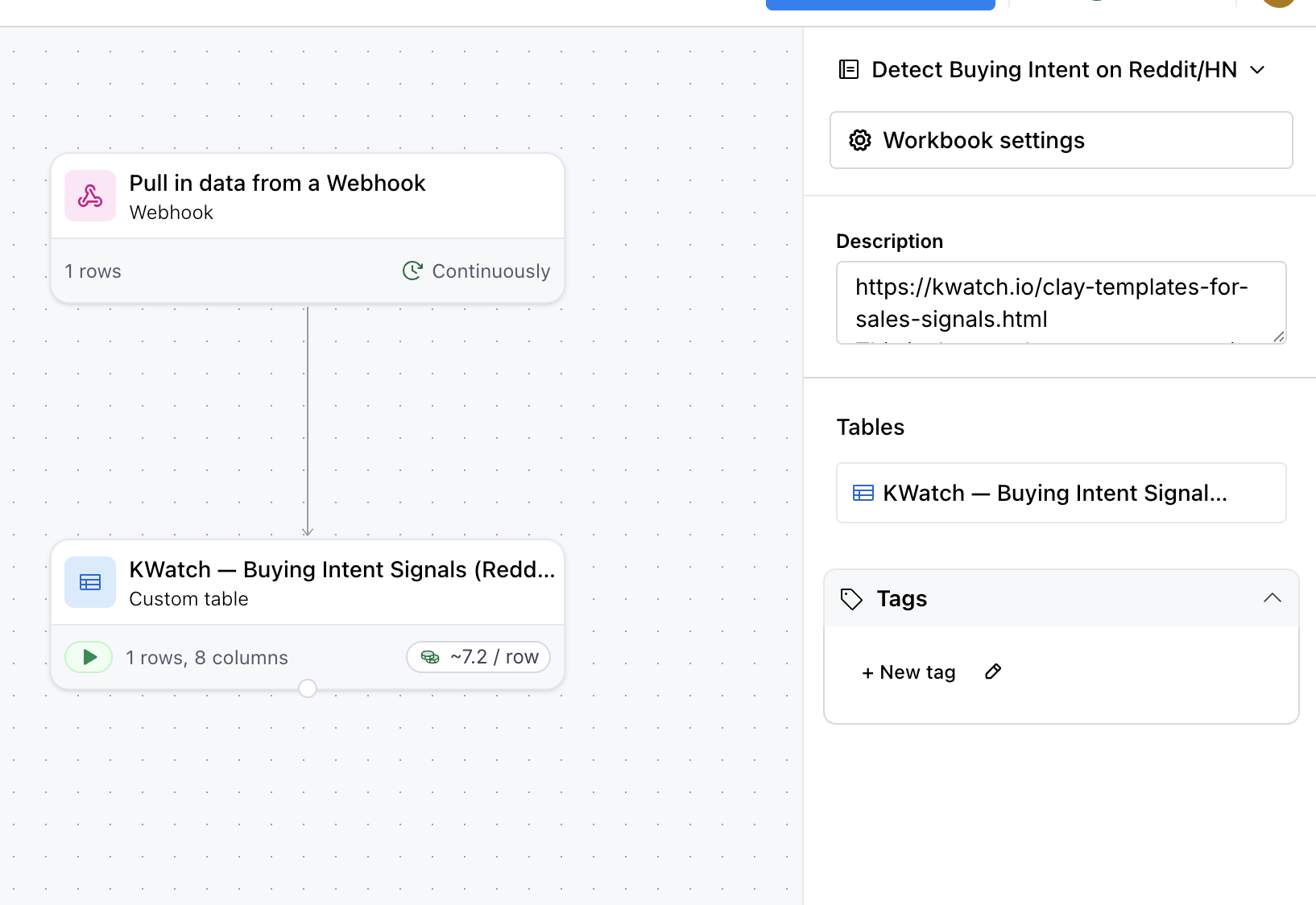Click the blue custom table icon
The height and width of the screenshot is (905, 1316).
click(x=90, y=582)
